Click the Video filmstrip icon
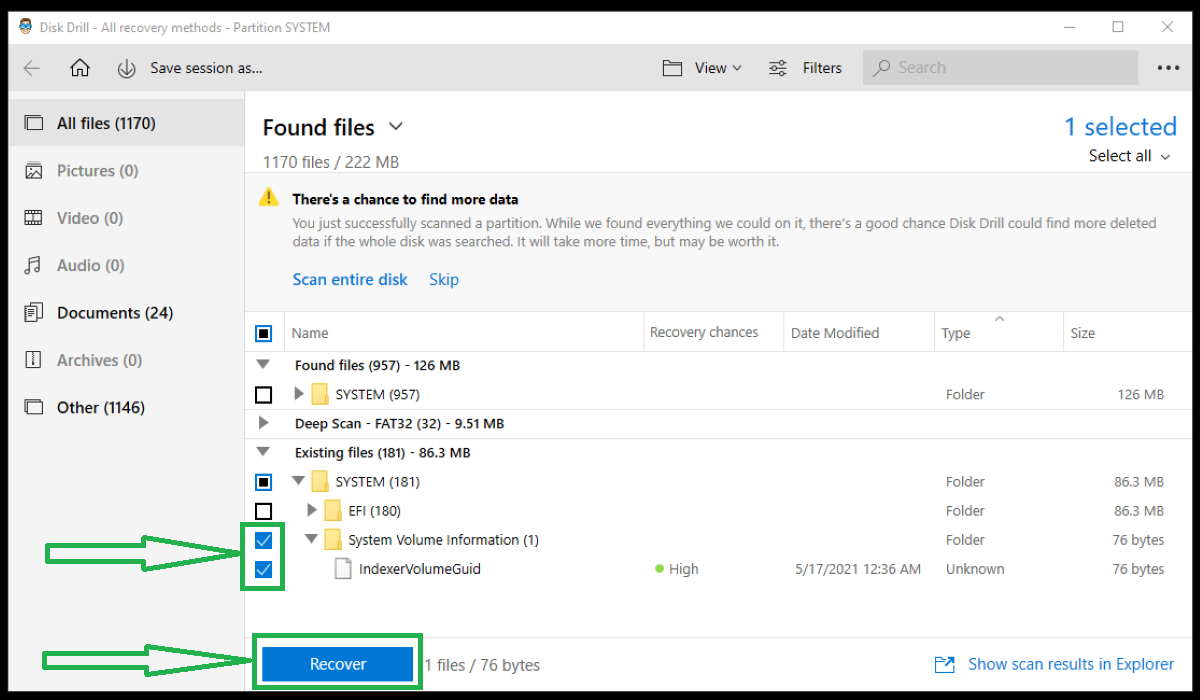 (34, 218)
